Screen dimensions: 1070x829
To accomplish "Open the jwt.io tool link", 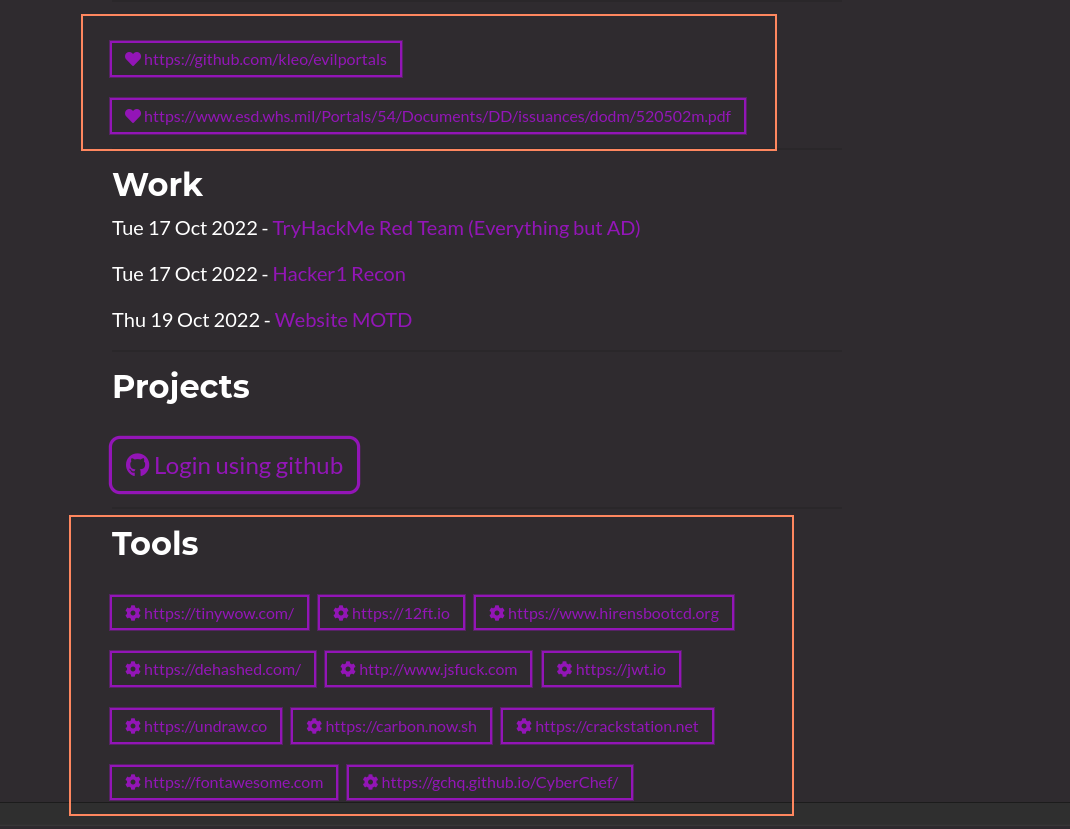I will [620, 669].
